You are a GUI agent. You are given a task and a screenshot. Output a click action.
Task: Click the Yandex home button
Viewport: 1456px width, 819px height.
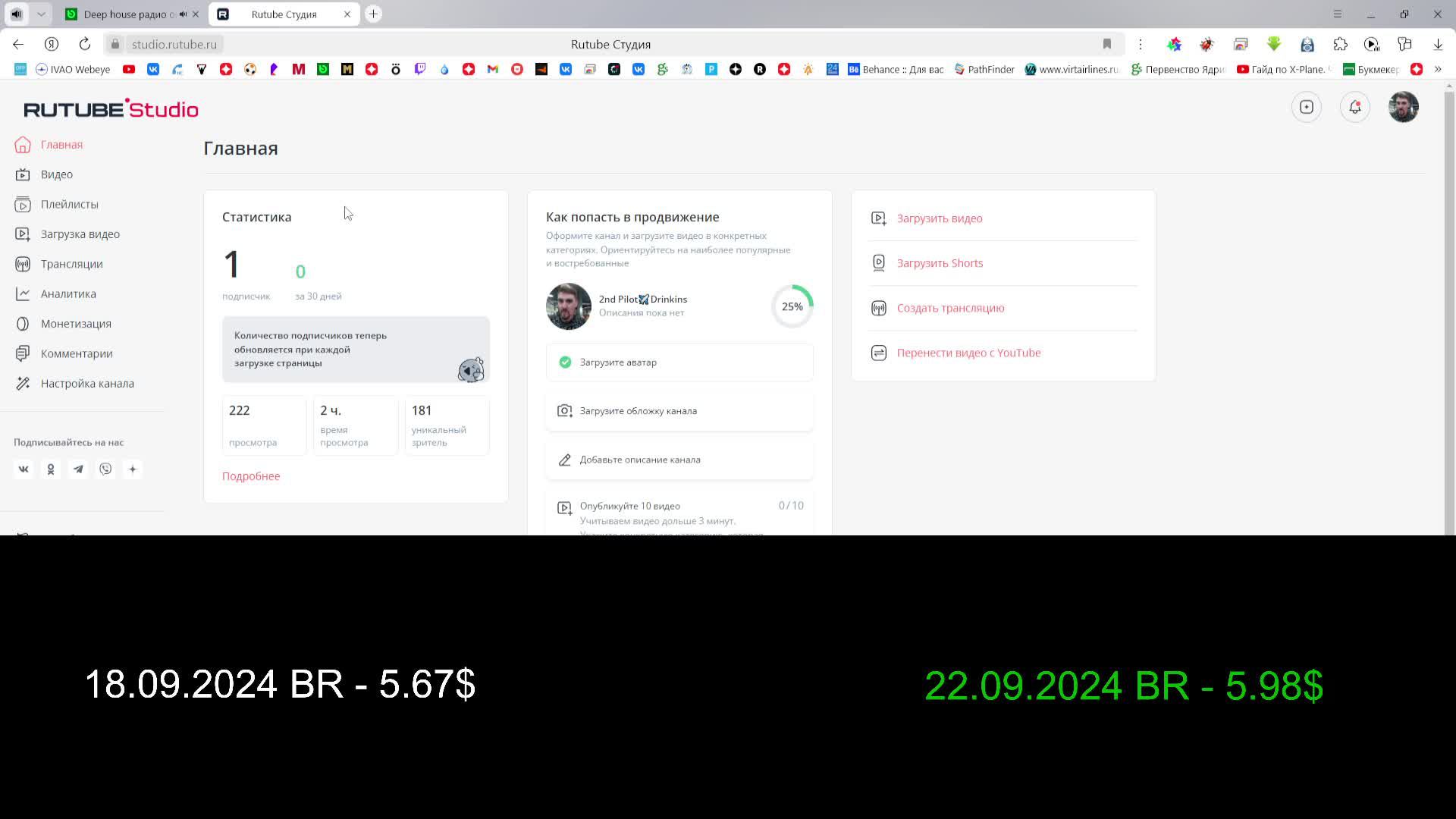coord(52,44)
